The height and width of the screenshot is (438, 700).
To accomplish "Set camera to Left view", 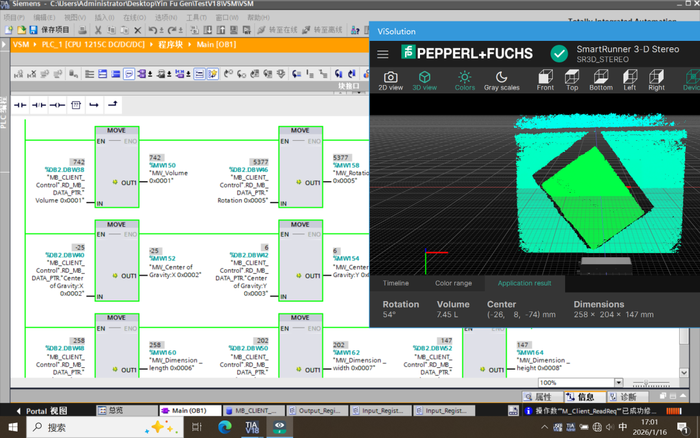I will pyautogui.click(x=629, y=80).
